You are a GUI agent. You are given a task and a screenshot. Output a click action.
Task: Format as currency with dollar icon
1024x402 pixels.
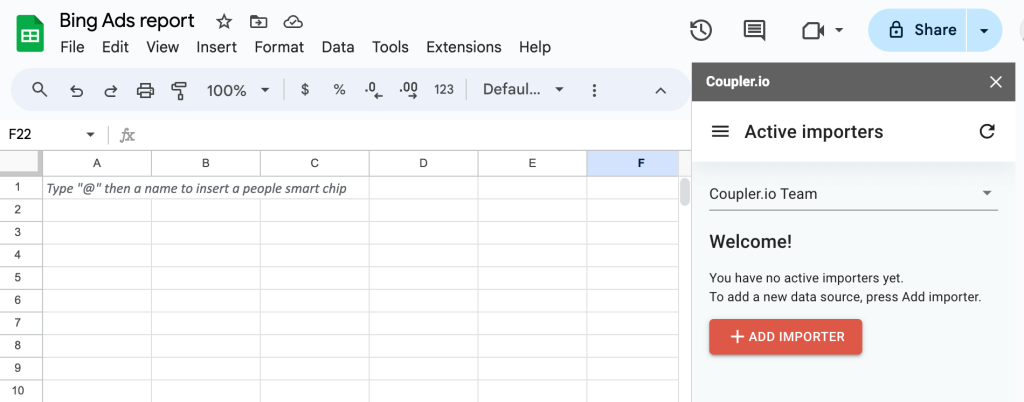tap(305, 90)
